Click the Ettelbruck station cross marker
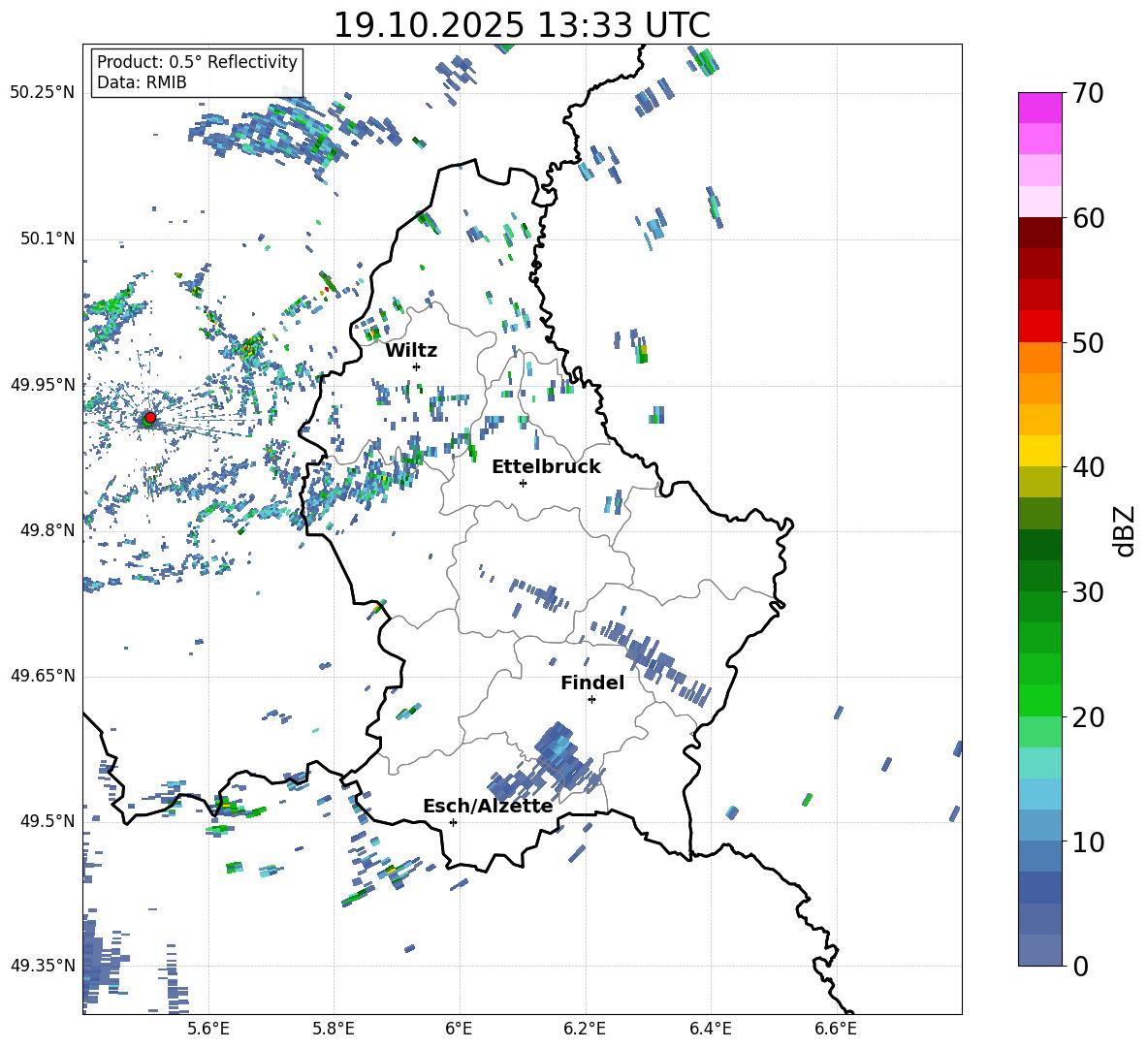 point(523,483)
